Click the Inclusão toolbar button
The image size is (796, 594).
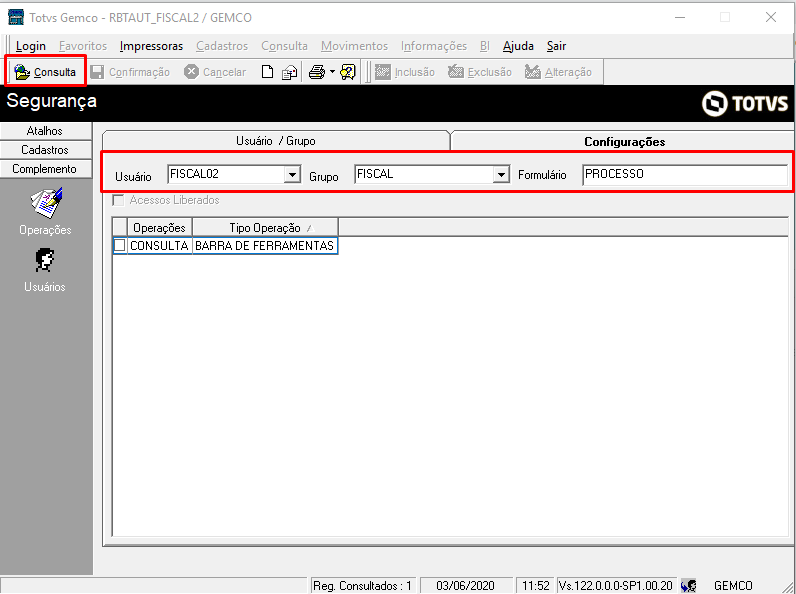click(405, 72)
